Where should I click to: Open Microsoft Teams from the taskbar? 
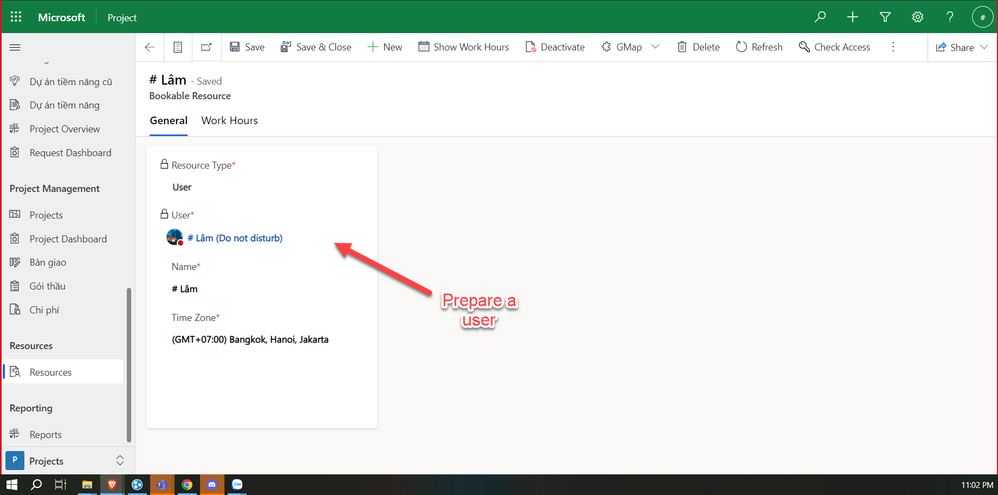coord(162,485)
